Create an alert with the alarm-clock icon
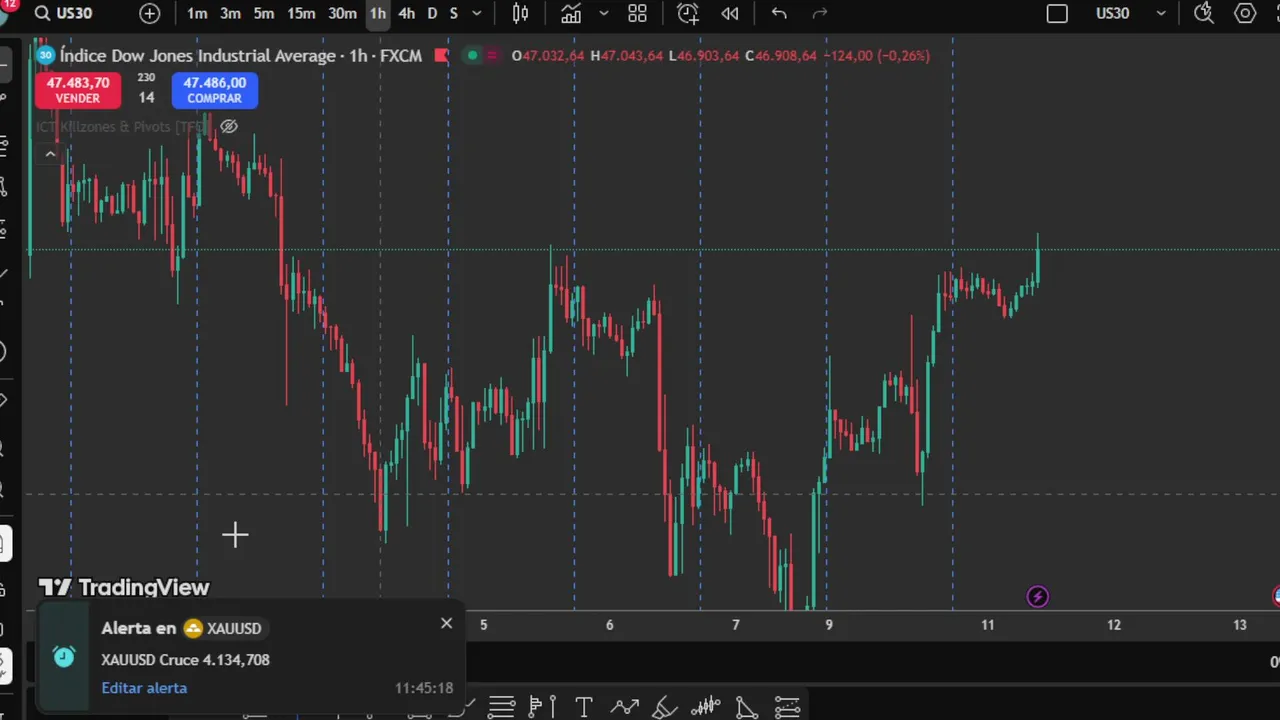The image size is (1280, 720). 688,13
